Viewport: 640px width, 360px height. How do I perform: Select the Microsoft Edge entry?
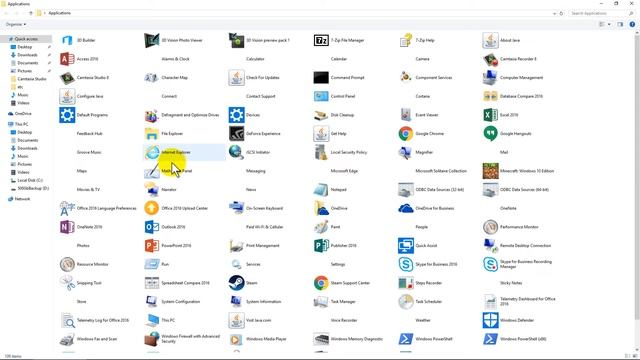(344, 171)
